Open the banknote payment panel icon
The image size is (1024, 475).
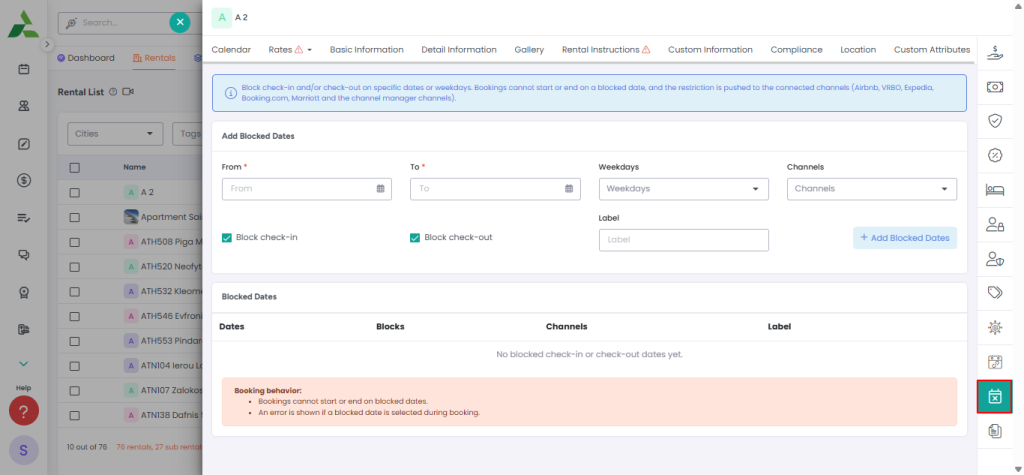tap(994, 86)
